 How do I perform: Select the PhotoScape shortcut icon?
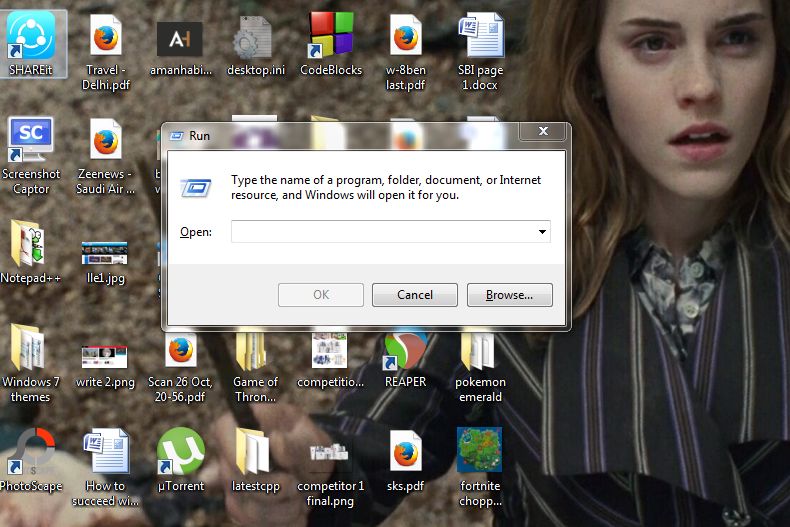pyautogui.click(x=31, y=459)
